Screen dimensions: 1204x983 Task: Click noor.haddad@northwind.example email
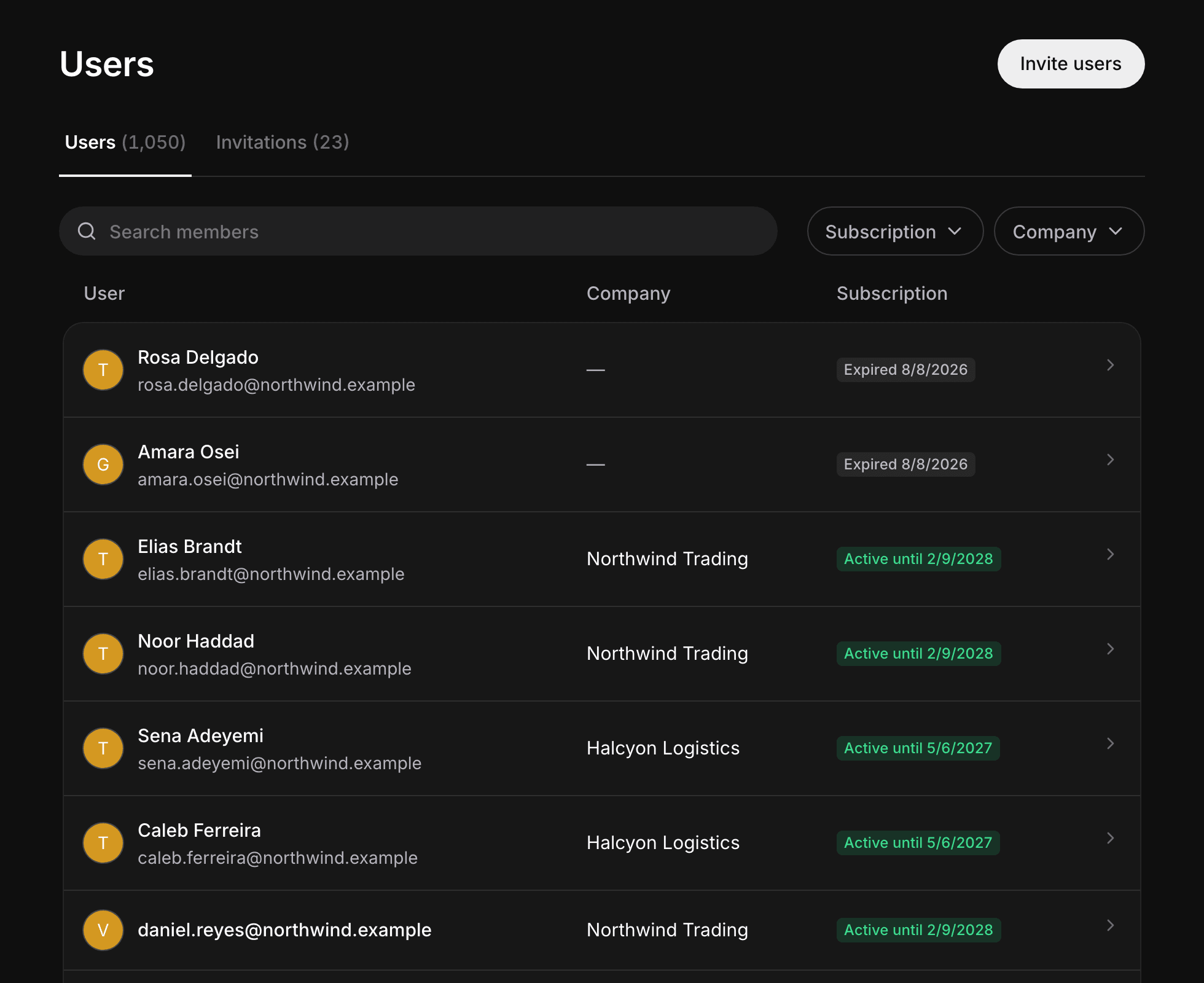tap(275, 669)
